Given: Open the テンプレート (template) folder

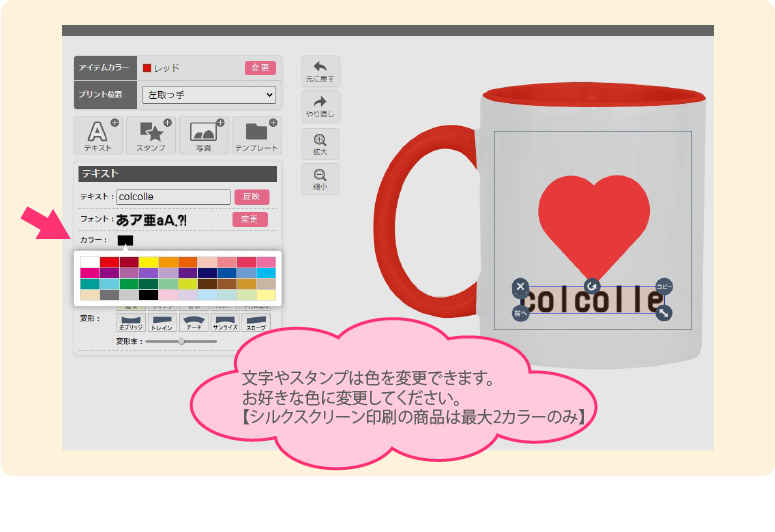Looking at the screenshot, I should coord(257,135).
